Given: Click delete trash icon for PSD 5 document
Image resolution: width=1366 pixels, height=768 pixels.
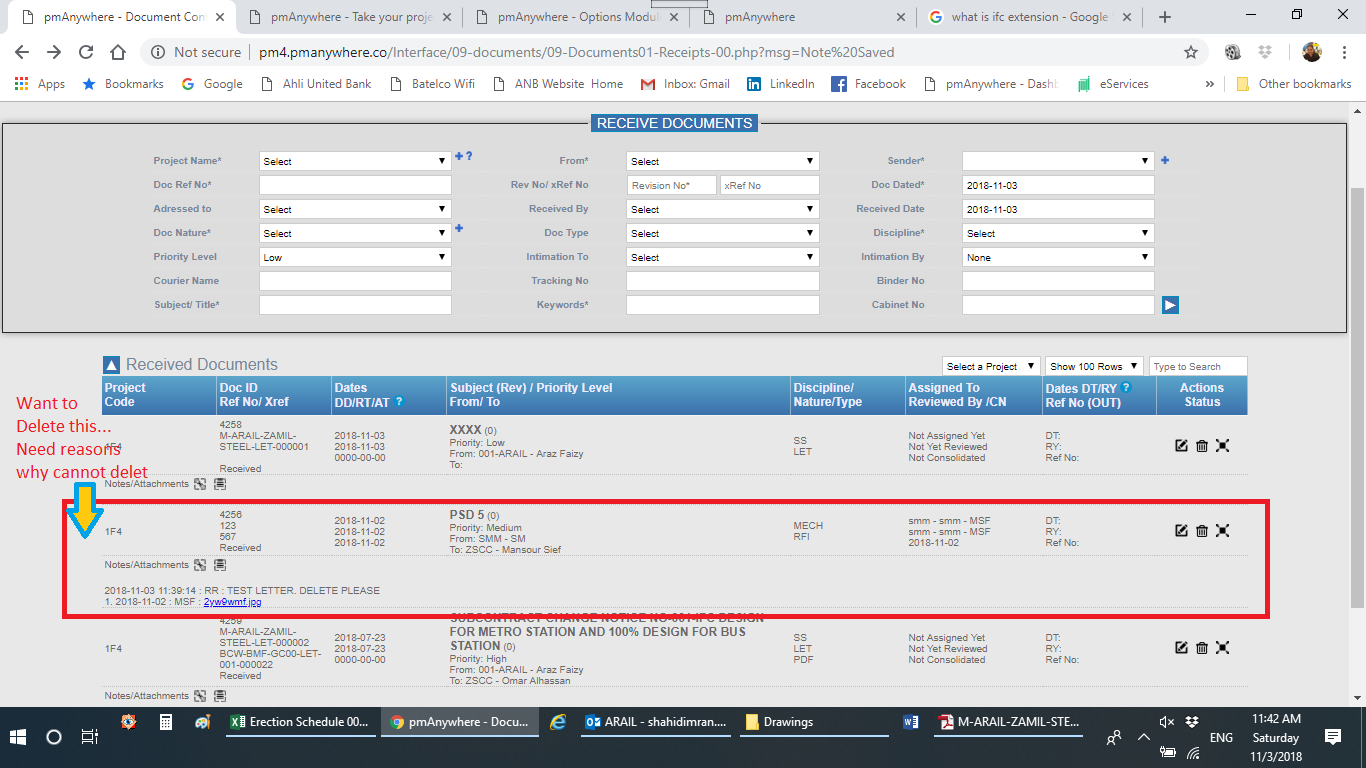Looking at the screenshot, I should [1201, 531].
